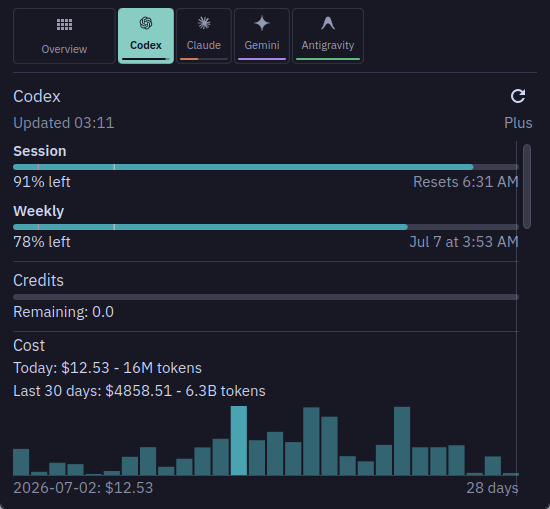
Task: Click the 'Resets 6:31 AM' text
Action: click(x=465, y=182)
